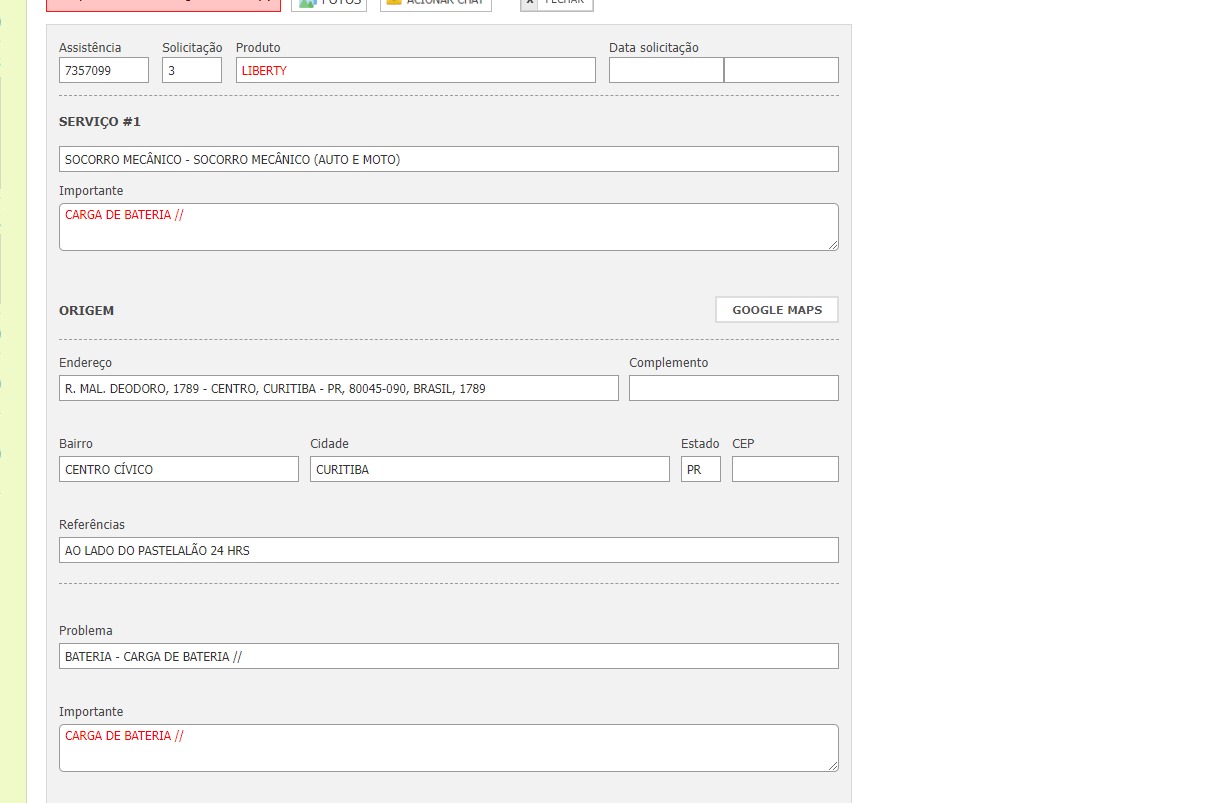Select the Problema field BATERIA - CARGA DE BATERIA

point(449,656)
